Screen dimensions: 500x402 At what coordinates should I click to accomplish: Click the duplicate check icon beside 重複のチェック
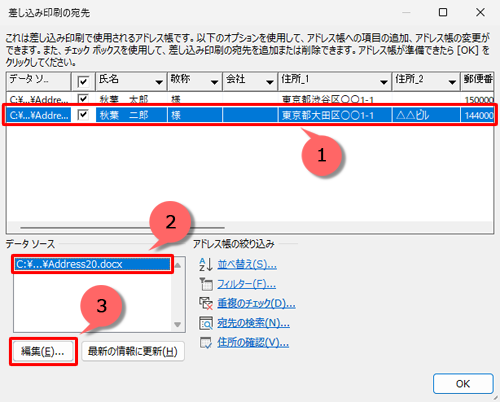click(206, 304)
